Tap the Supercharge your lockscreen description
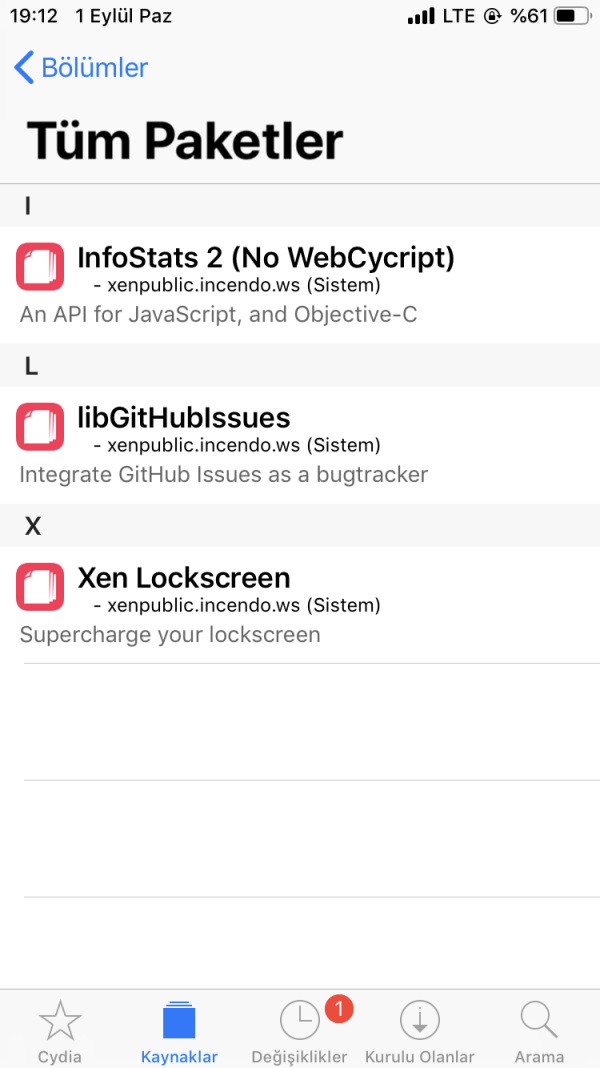This screenshot has height=1068, width=600. 170,635
